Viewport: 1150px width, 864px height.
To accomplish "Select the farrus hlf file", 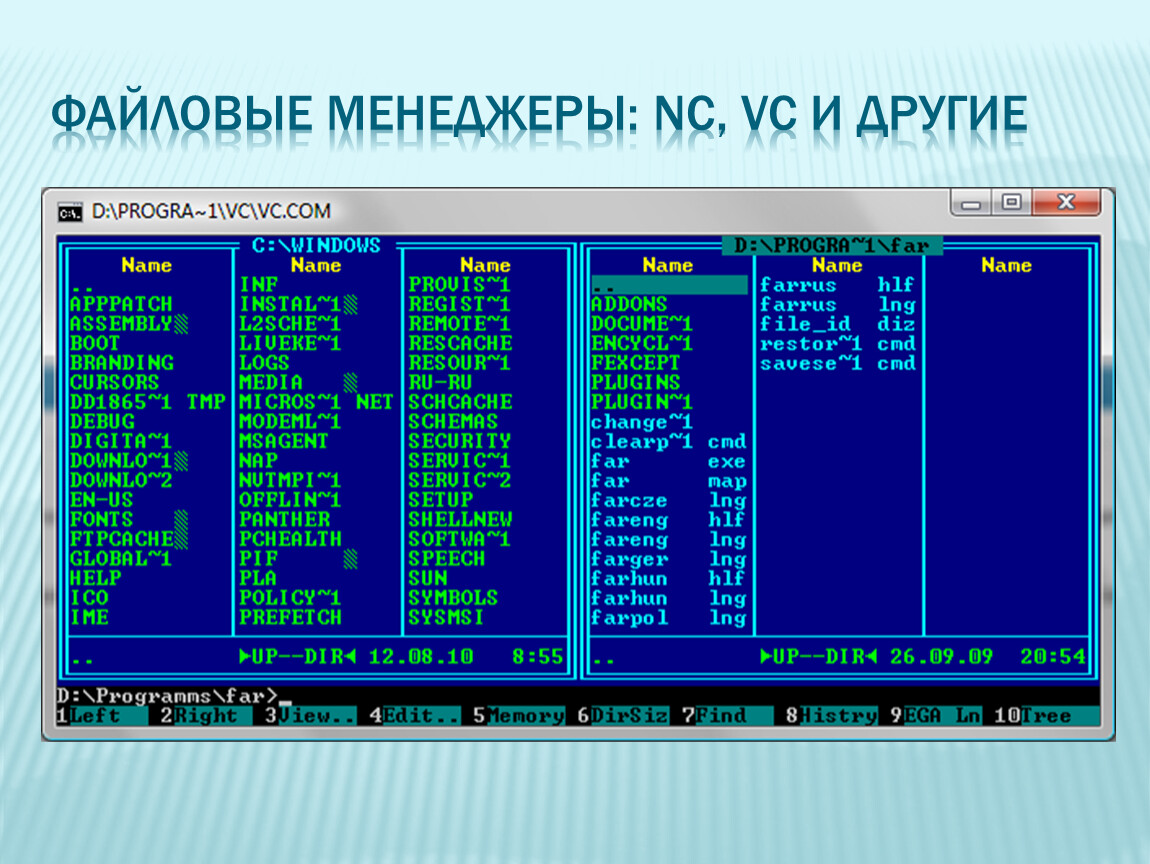I will [x=838, y=285].
